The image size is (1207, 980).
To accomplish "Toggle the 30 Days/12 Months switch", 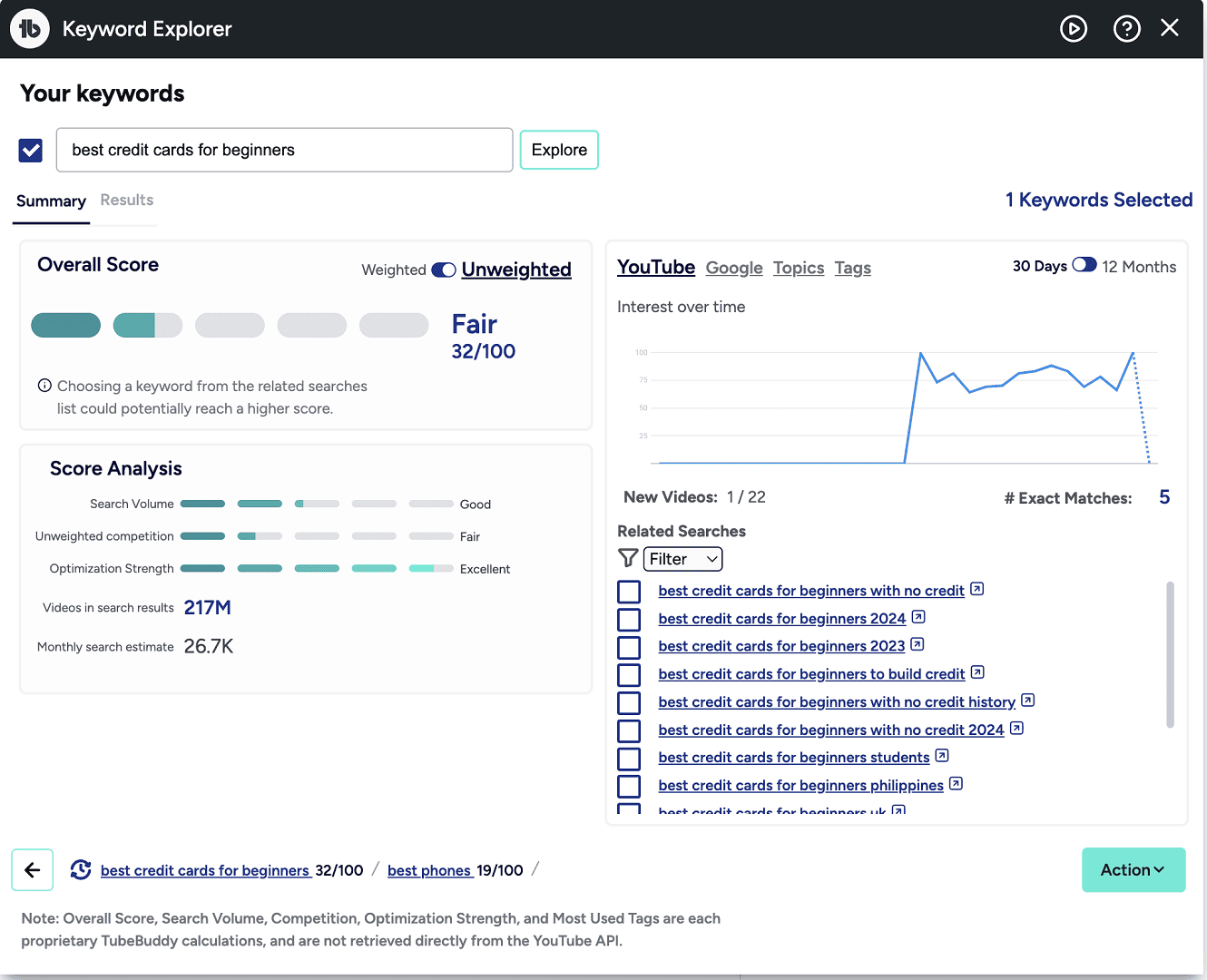I will (x=1084, y=265).
